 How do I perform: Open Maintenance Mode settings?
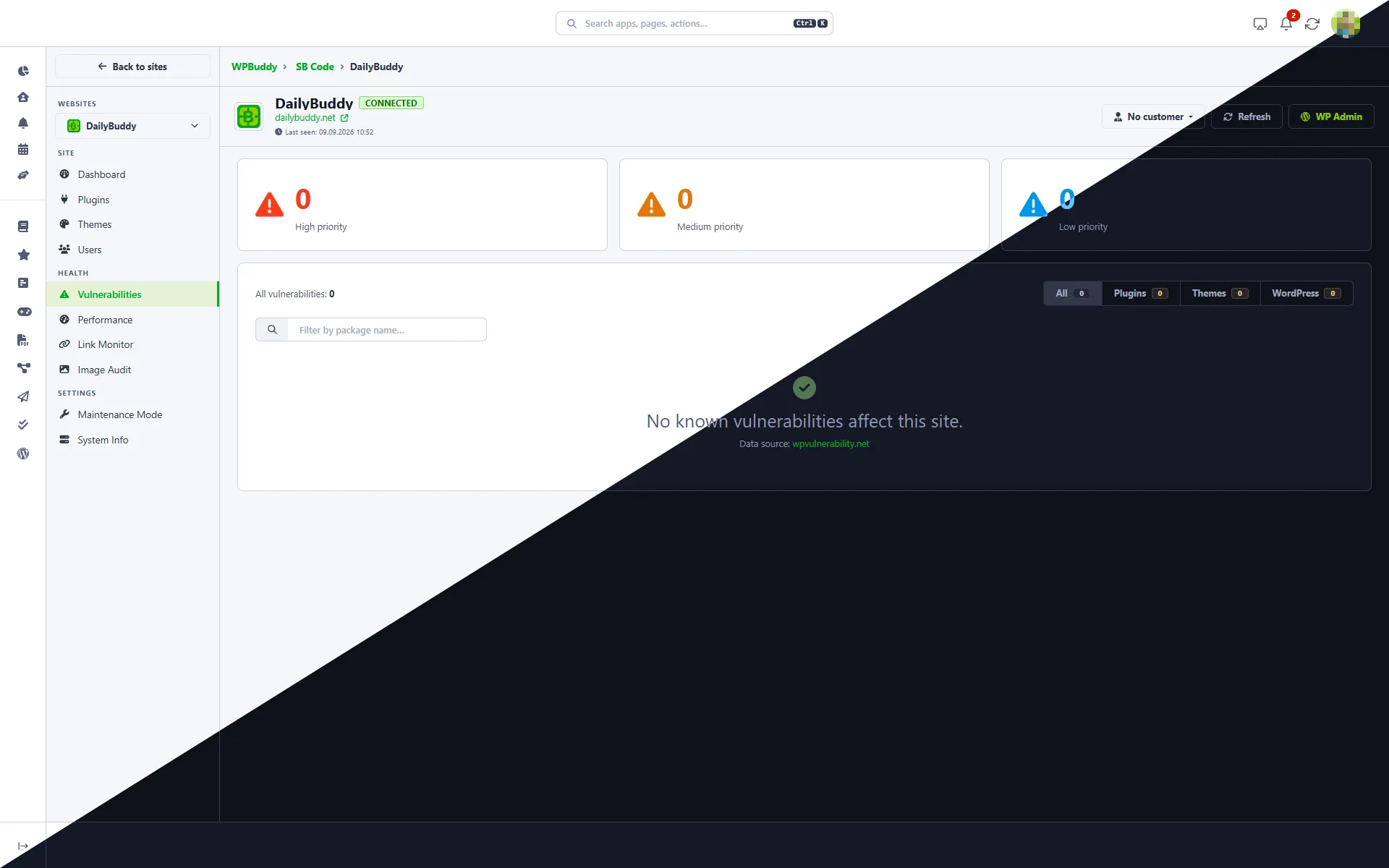pos(132,414)
